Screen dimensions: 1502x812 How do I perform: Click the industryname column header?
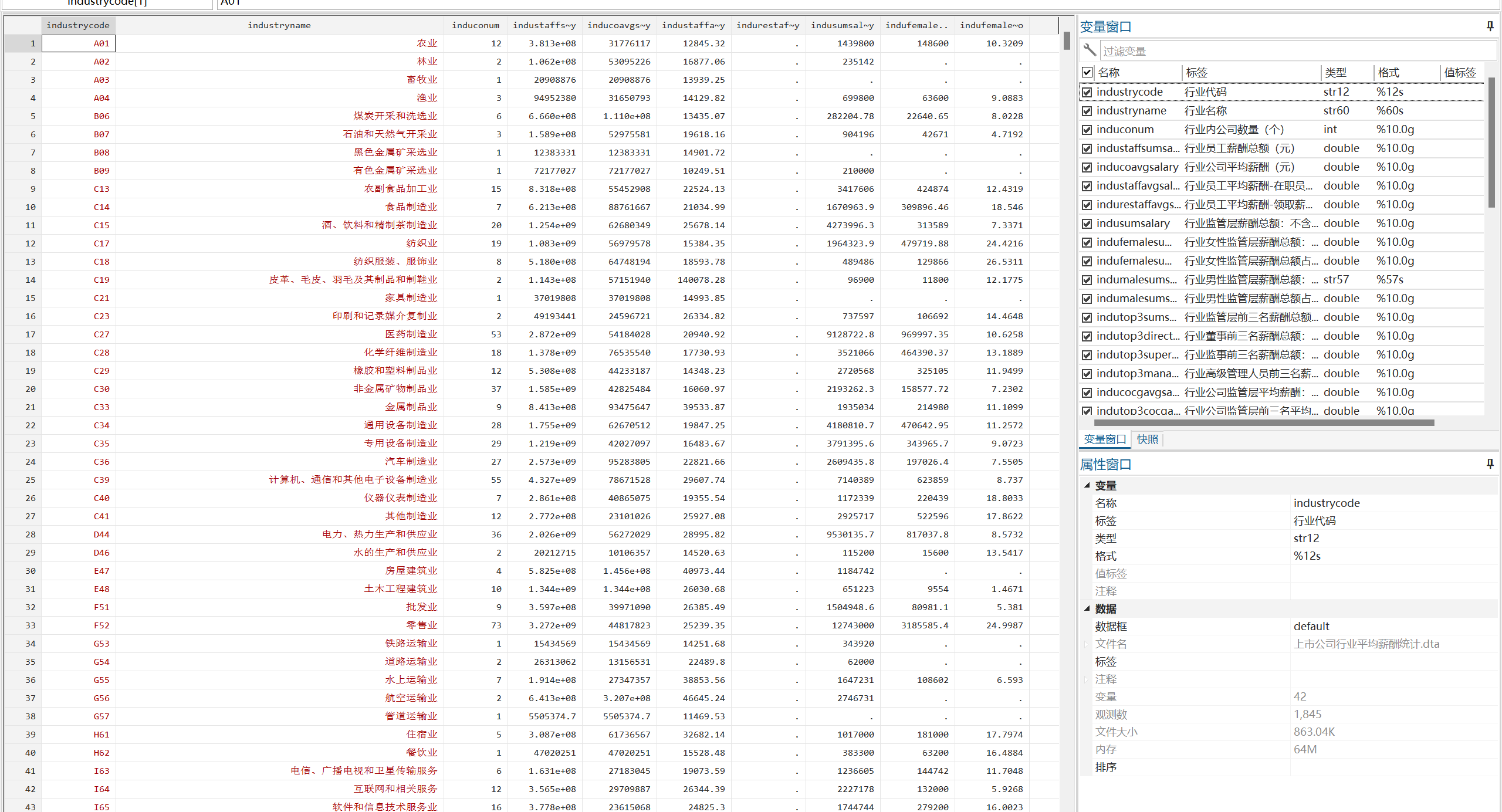click(x=279, y=25)
